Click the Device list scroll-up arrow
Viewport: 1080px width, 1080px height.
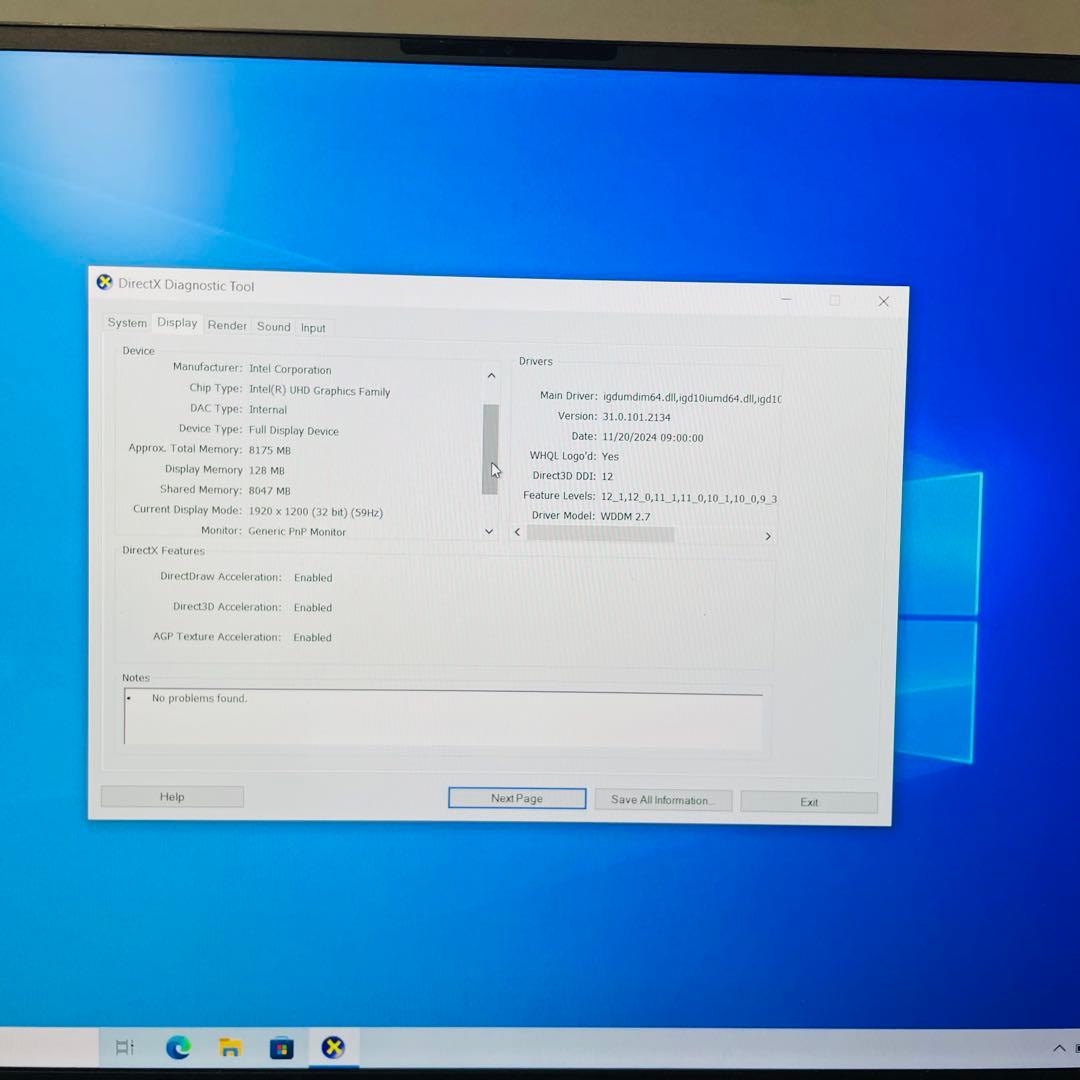point(491,376)
